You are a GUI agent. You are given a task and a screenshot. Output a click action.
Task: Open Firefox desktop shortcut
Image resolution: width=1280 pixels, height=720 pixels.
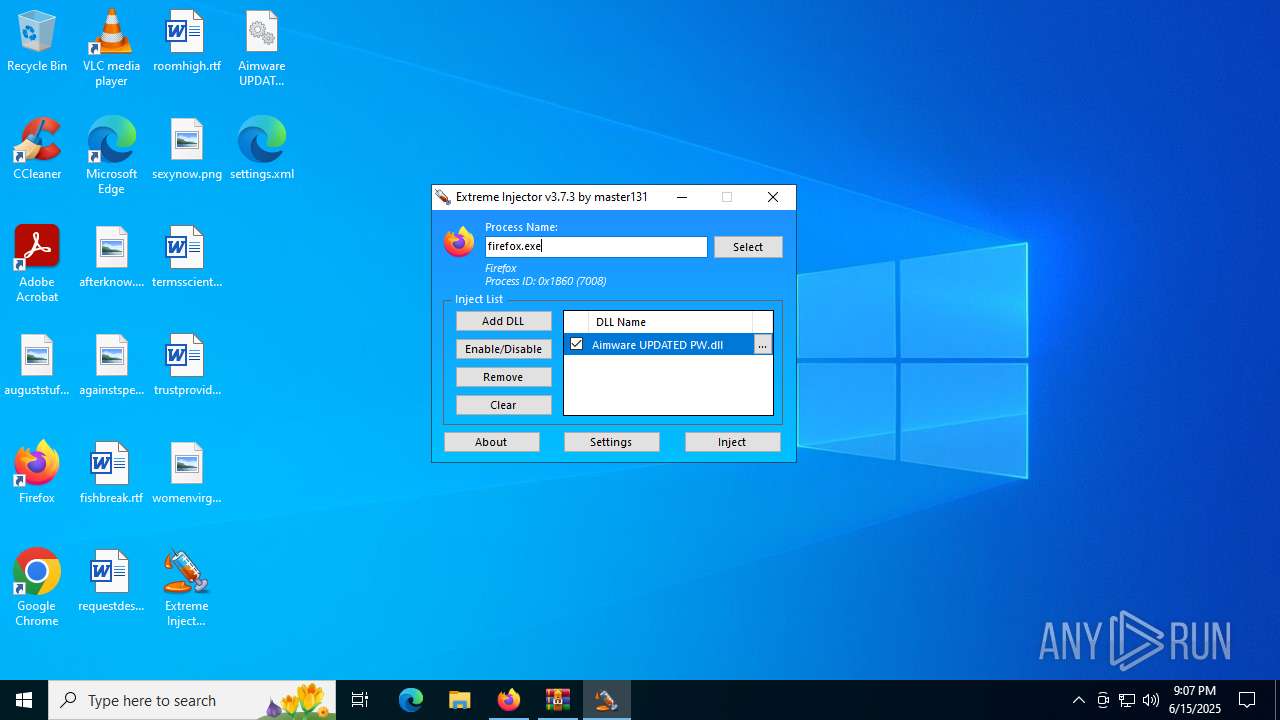pyautogui.click(x=37, y=473)
